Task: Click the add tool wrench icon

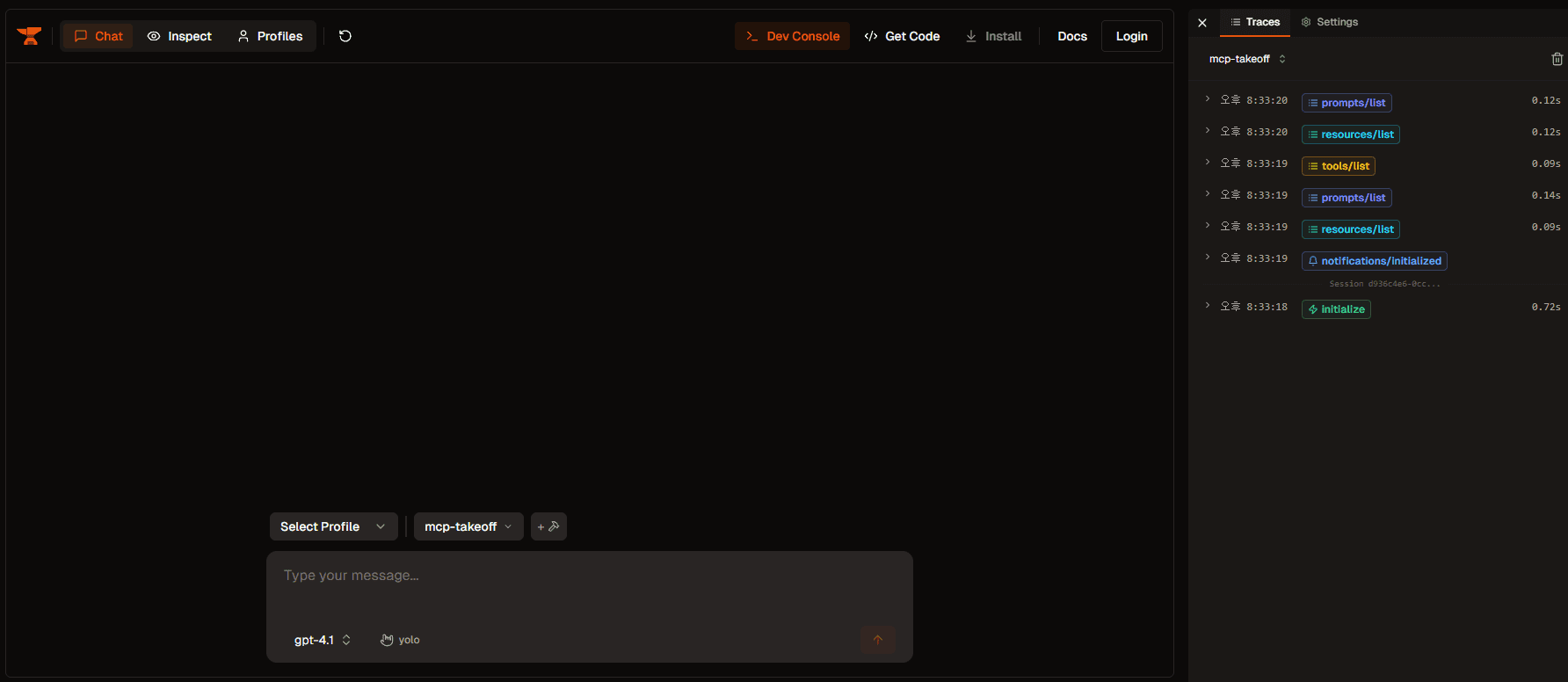Action: click(548, 526)
